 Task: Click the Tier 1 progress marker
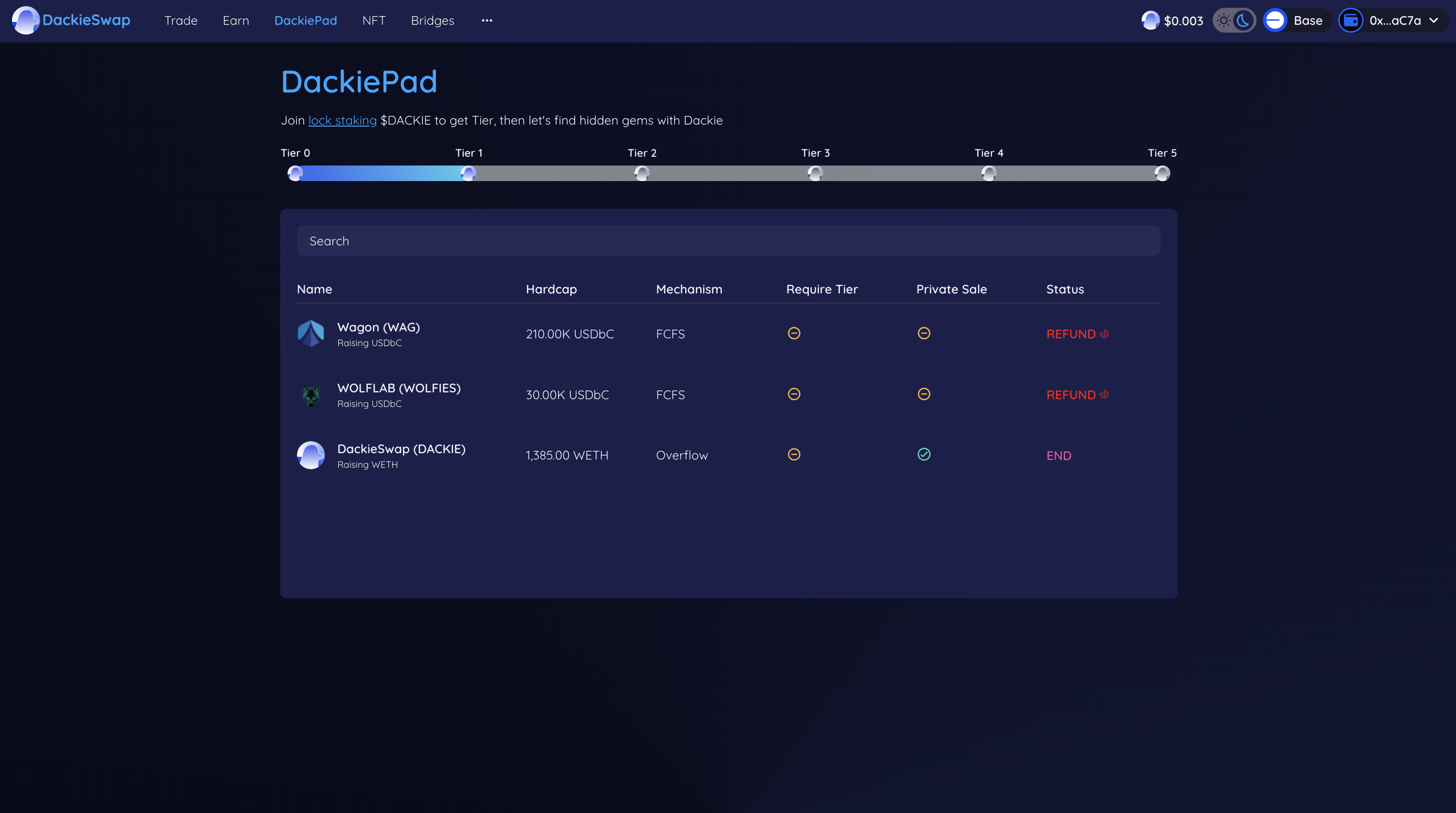click(469, 173)
